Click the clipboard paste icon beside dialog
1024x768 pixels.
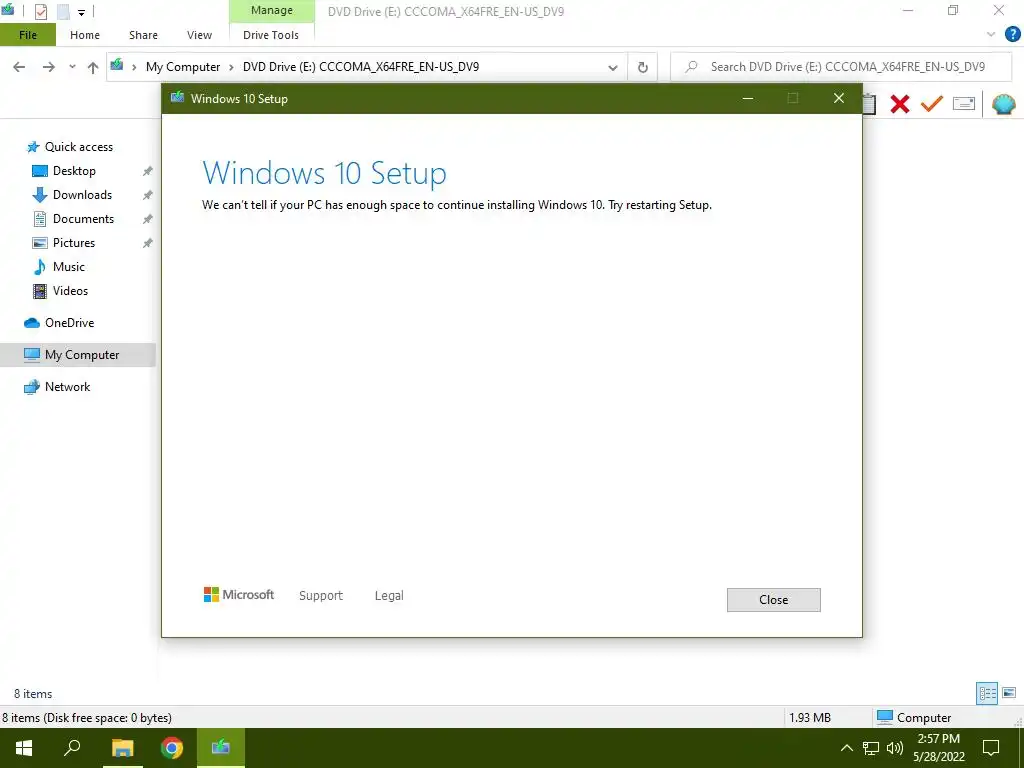(869, 104)
